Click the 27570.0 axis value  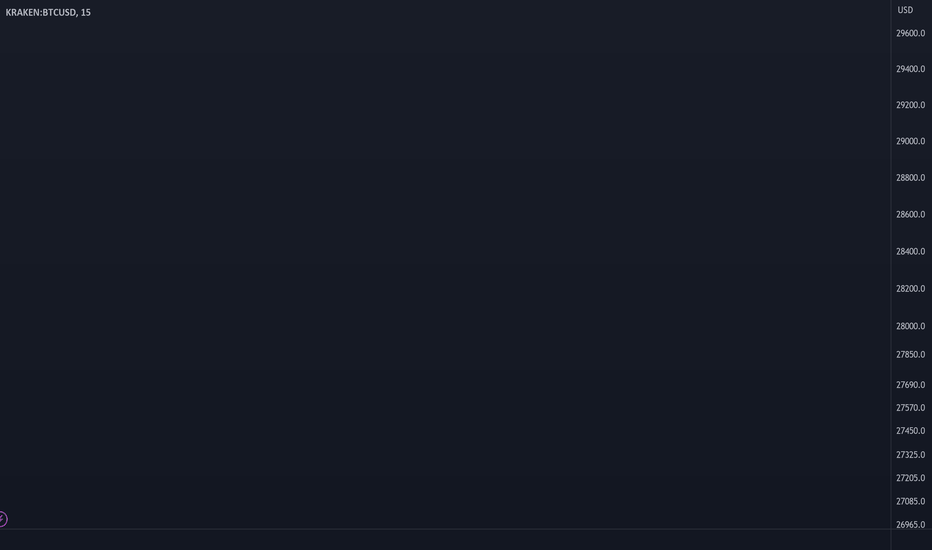(910, 407)
